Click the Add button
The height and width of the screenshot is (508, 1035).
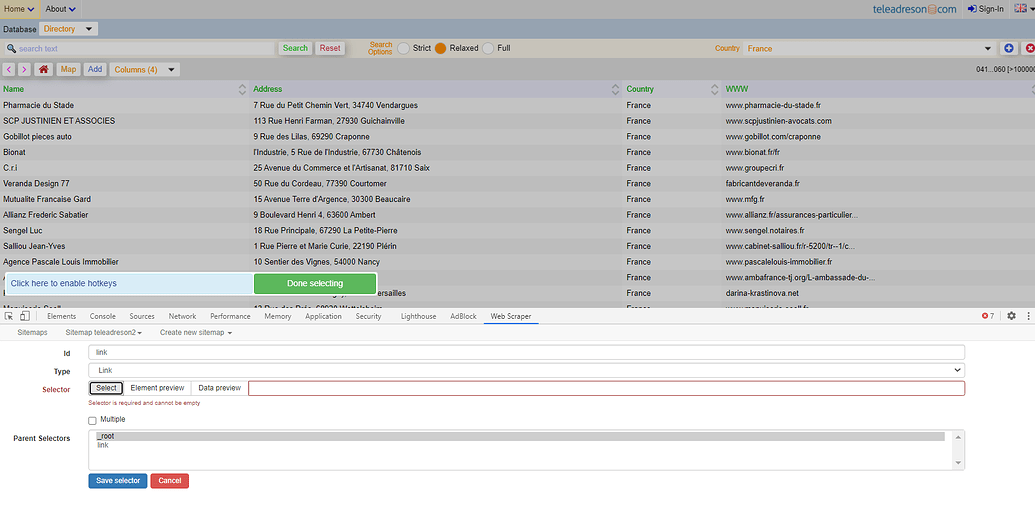(x=95, y=69)
